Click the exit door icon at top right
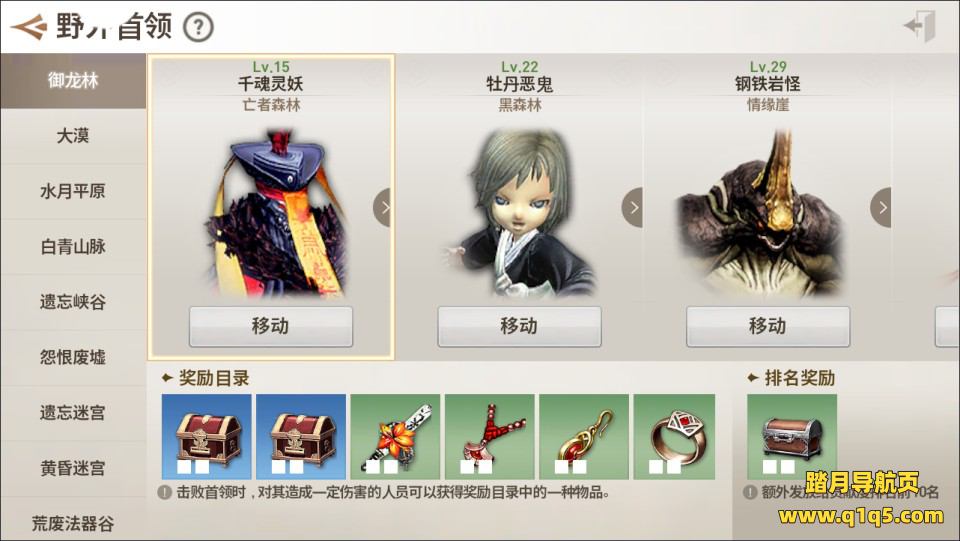 tap(920, 26)
